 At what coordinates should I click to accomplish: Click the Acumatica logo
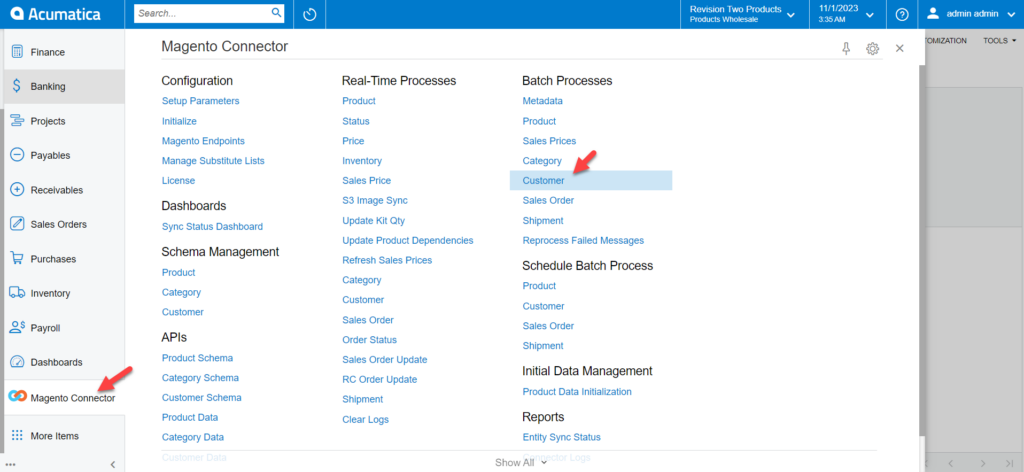[56, 14]
